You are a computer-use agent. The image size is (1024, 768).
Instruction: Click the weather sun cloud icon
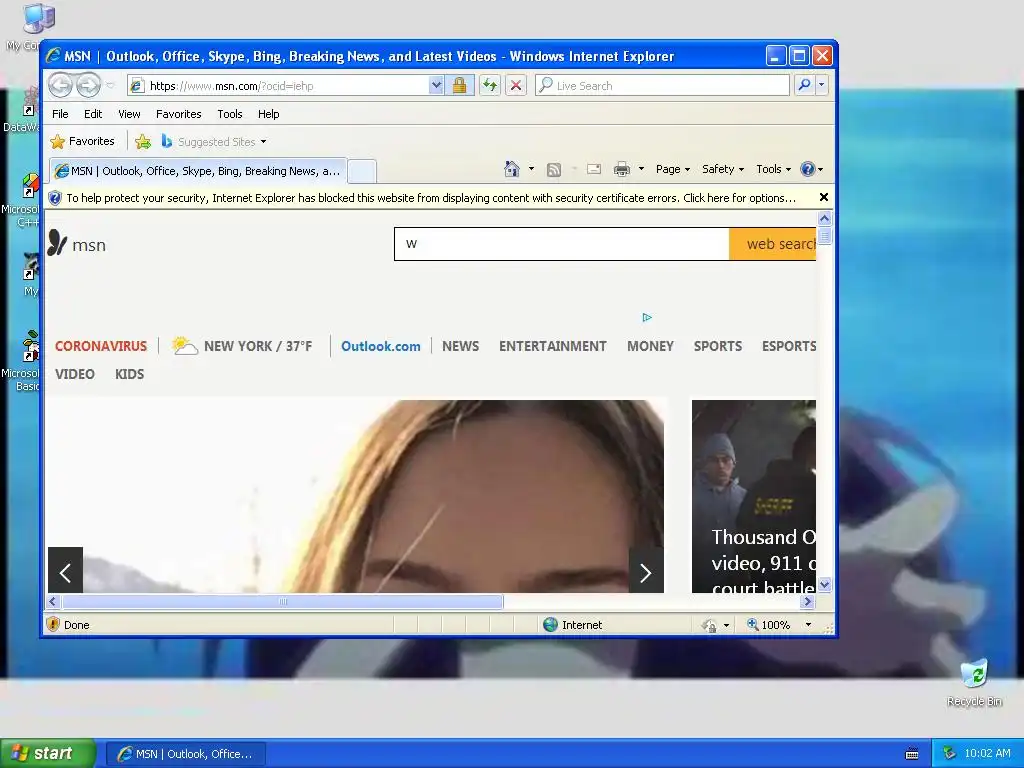pos(184,345)
